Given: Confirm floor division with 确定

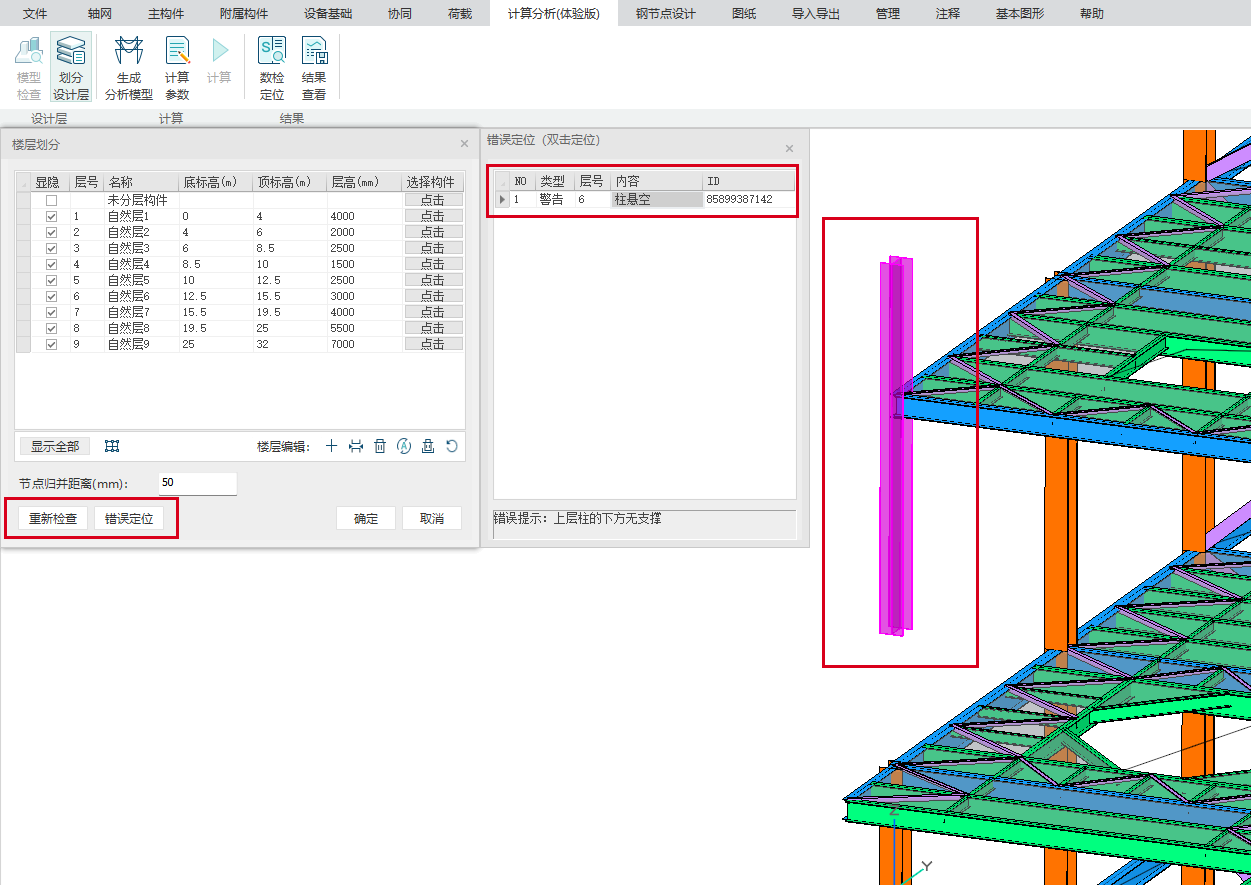Looking at the screenshot, I should click(x=366, y=519).
